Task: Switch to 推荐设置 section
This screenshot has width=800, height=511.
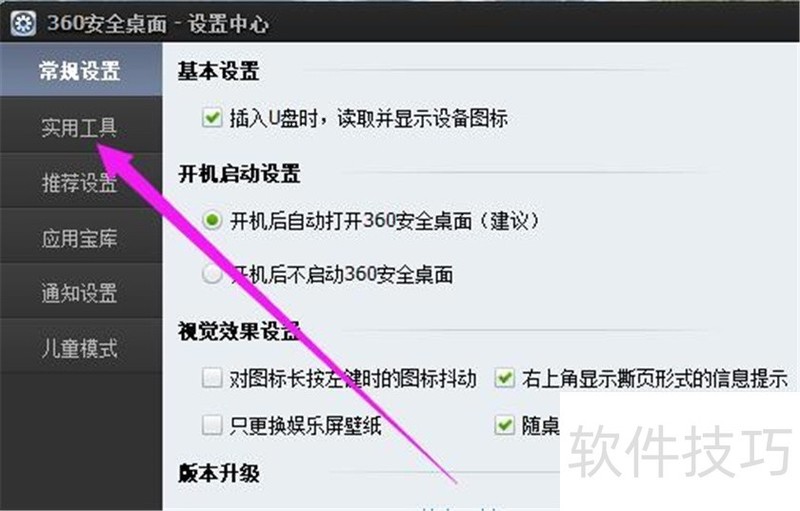Action: [81, 182]
